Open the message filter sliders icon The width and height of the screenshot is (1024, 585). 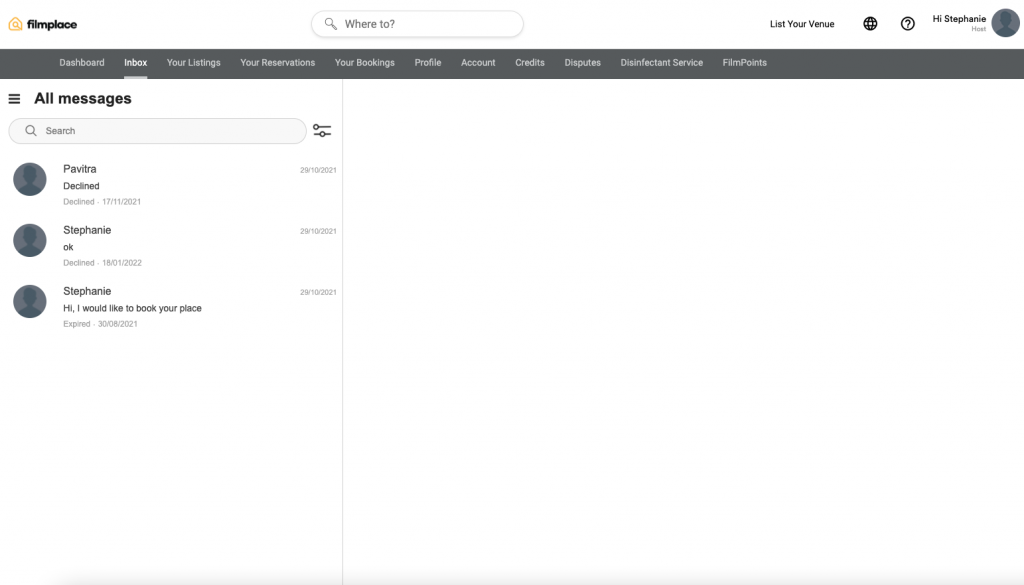coord(322,131)
